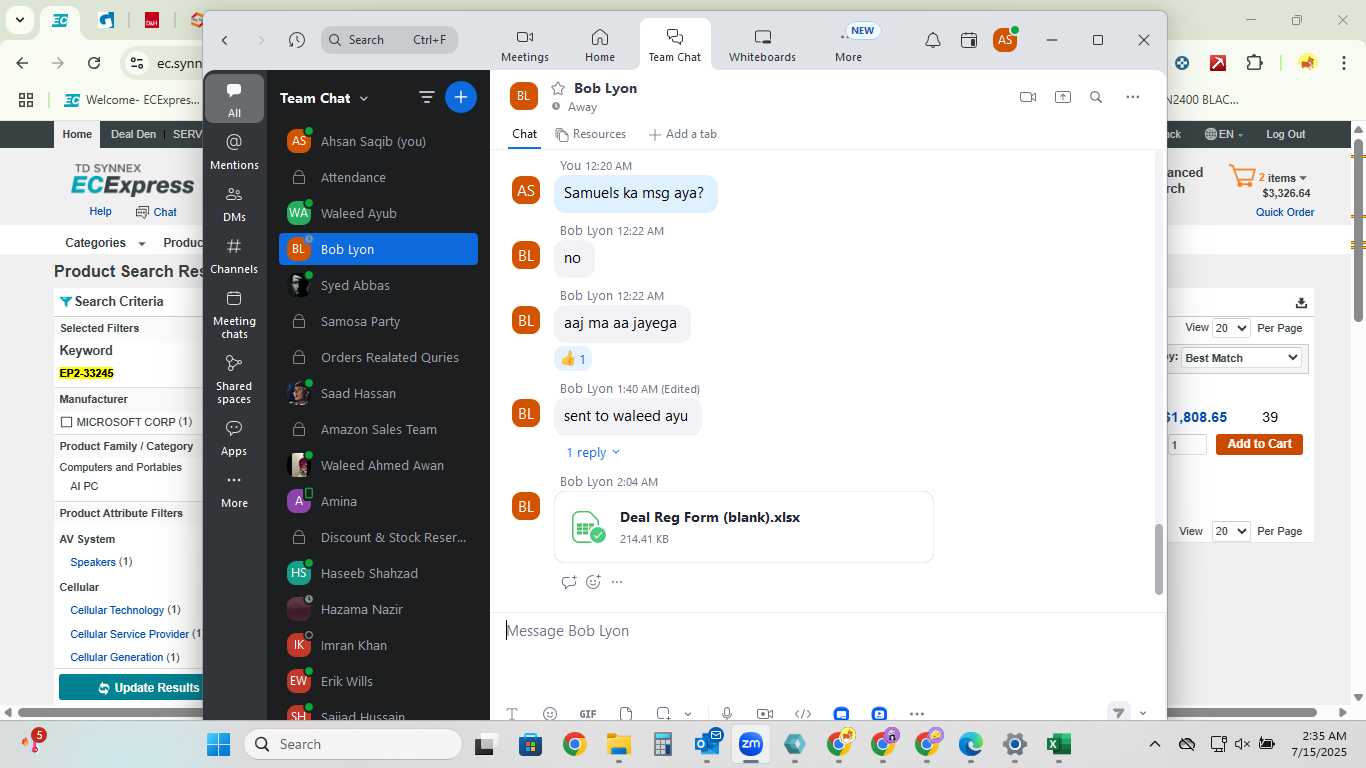Image resolution: width=1366 pixels, height=768 pixels.
Task: Open Apps in Zoom sidebar
Action: pos(234,437)
